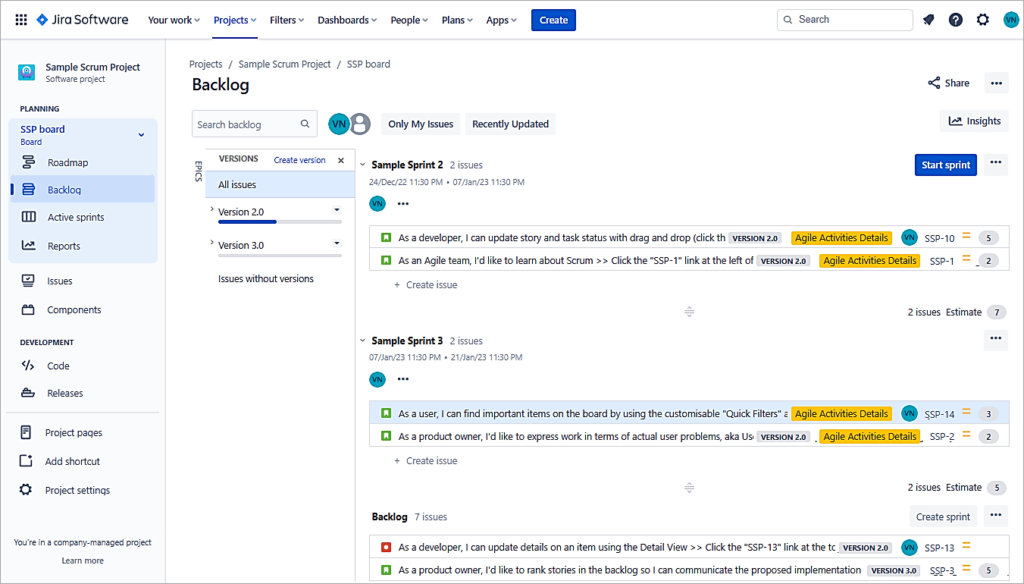
Task: Open the Insights panel
Action: 972,120
